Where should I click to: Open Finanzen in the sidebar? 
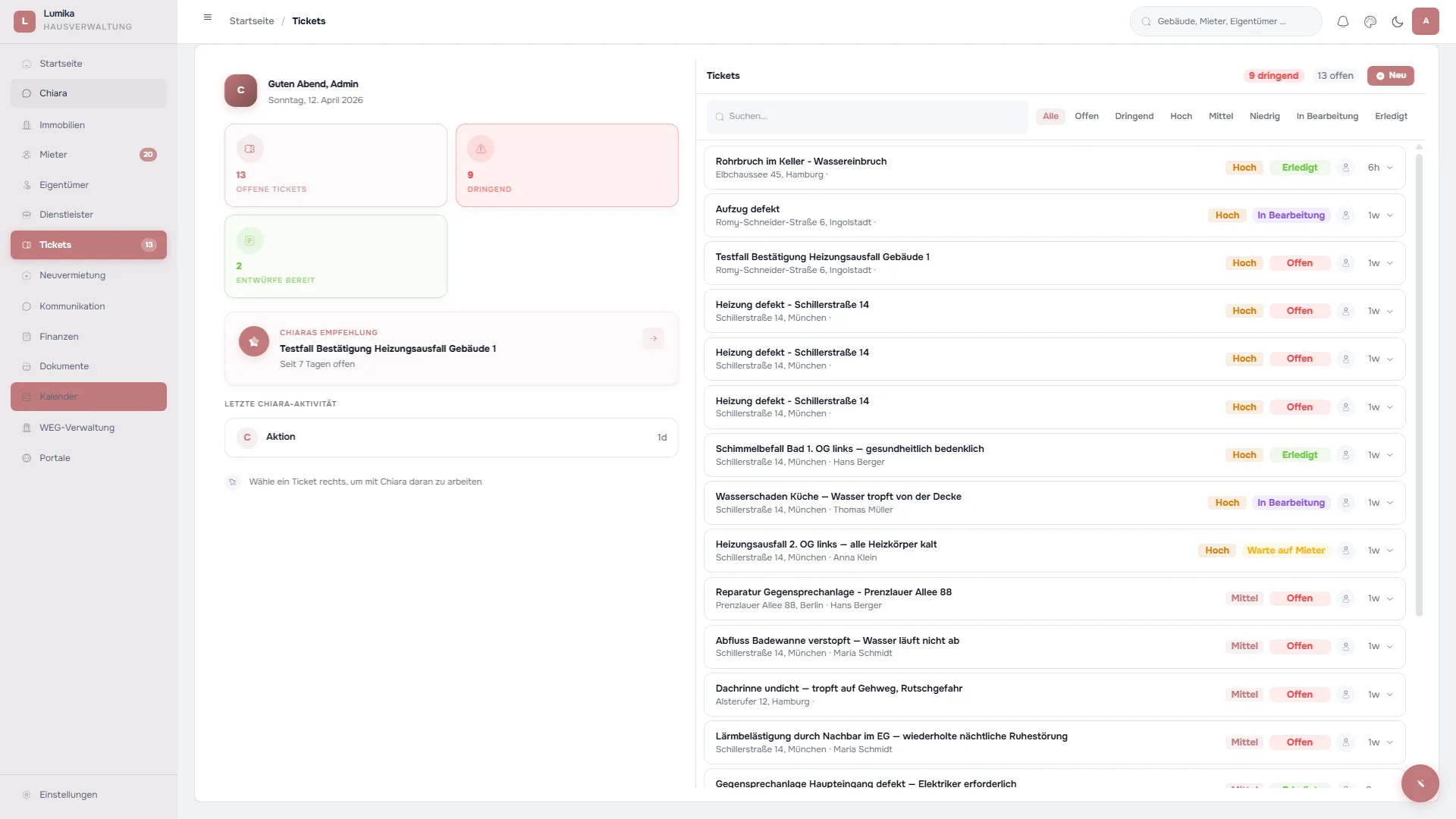pos(59,337)
